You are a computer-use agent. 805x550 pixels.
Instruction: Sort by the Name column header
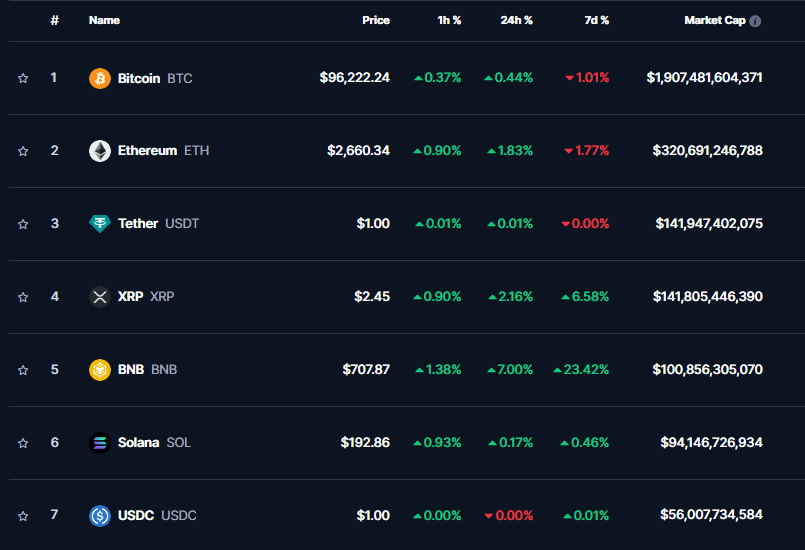pyautogui.click(x=104, y=20)
